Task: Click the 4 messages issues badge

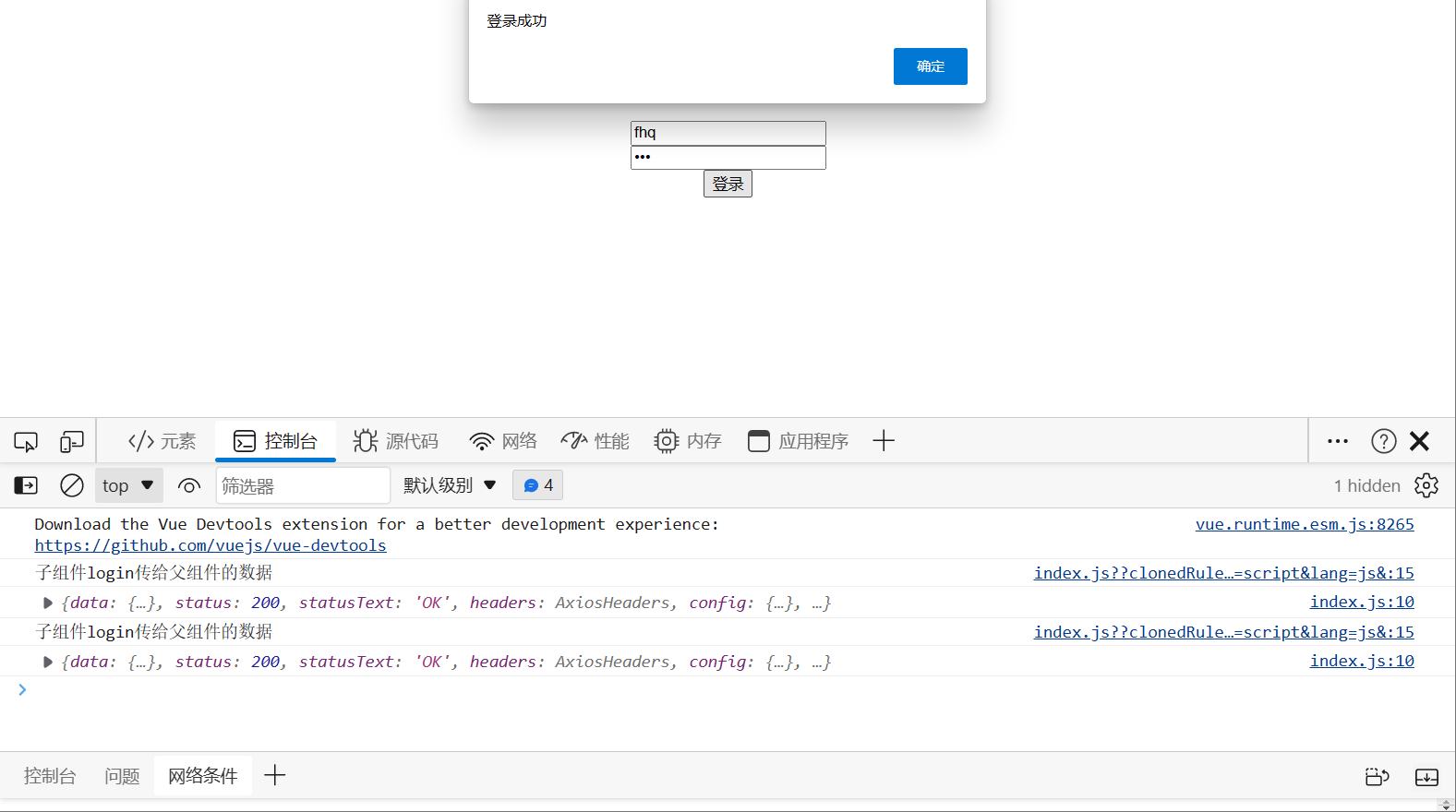Action: pyautogui.click(x=538, y=485)
